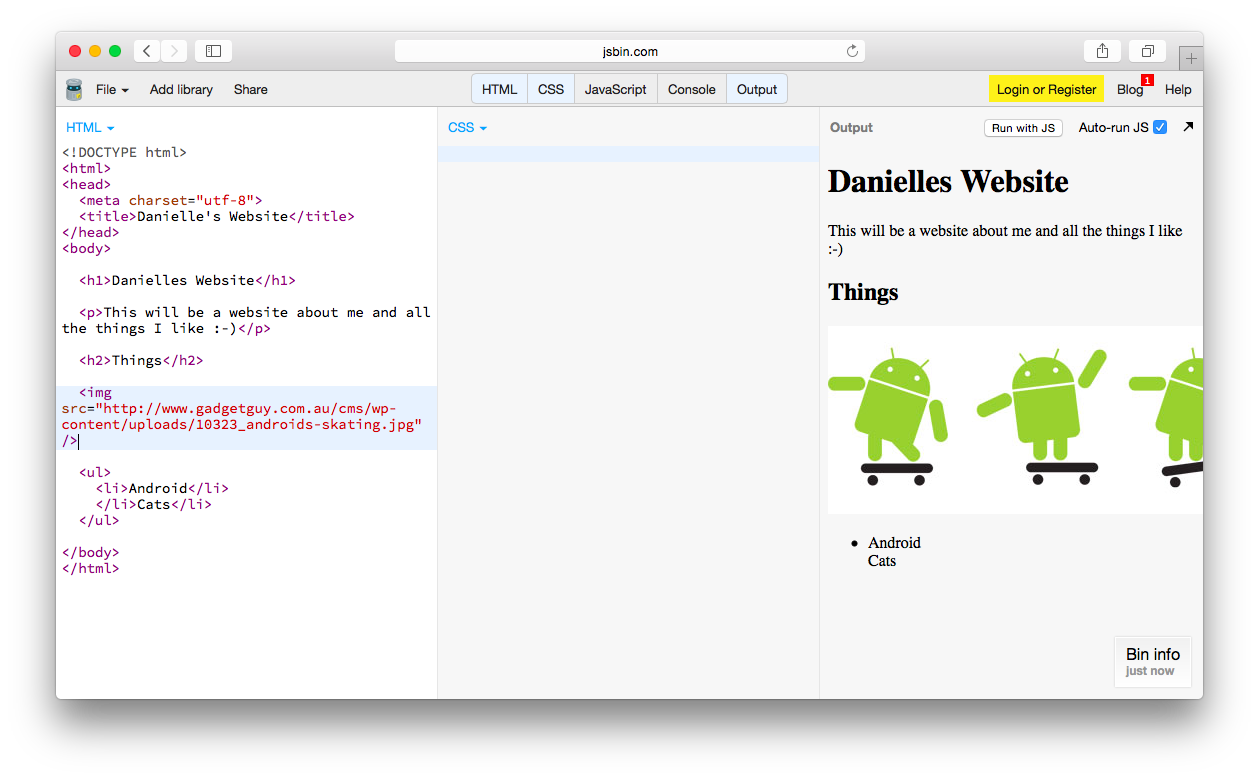The width and height of the screenshot is (1259, 779).
Task: Click 'Android' list item in output
Action: (x=894, y=543)
